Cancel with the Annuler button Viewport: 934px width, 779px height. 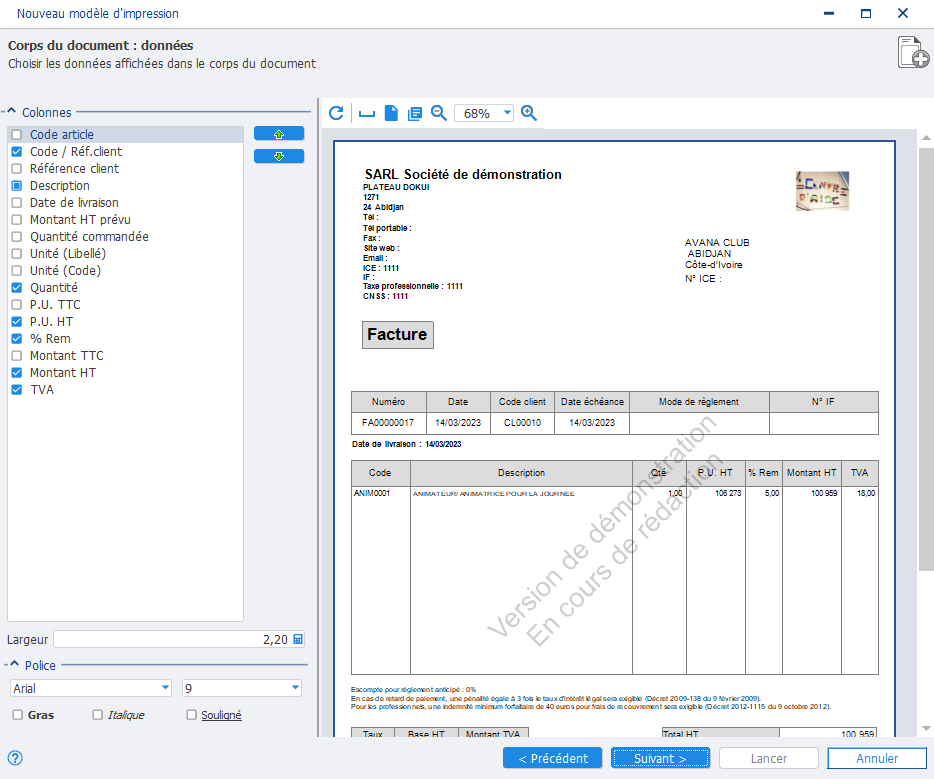click(x=877, y=758)
